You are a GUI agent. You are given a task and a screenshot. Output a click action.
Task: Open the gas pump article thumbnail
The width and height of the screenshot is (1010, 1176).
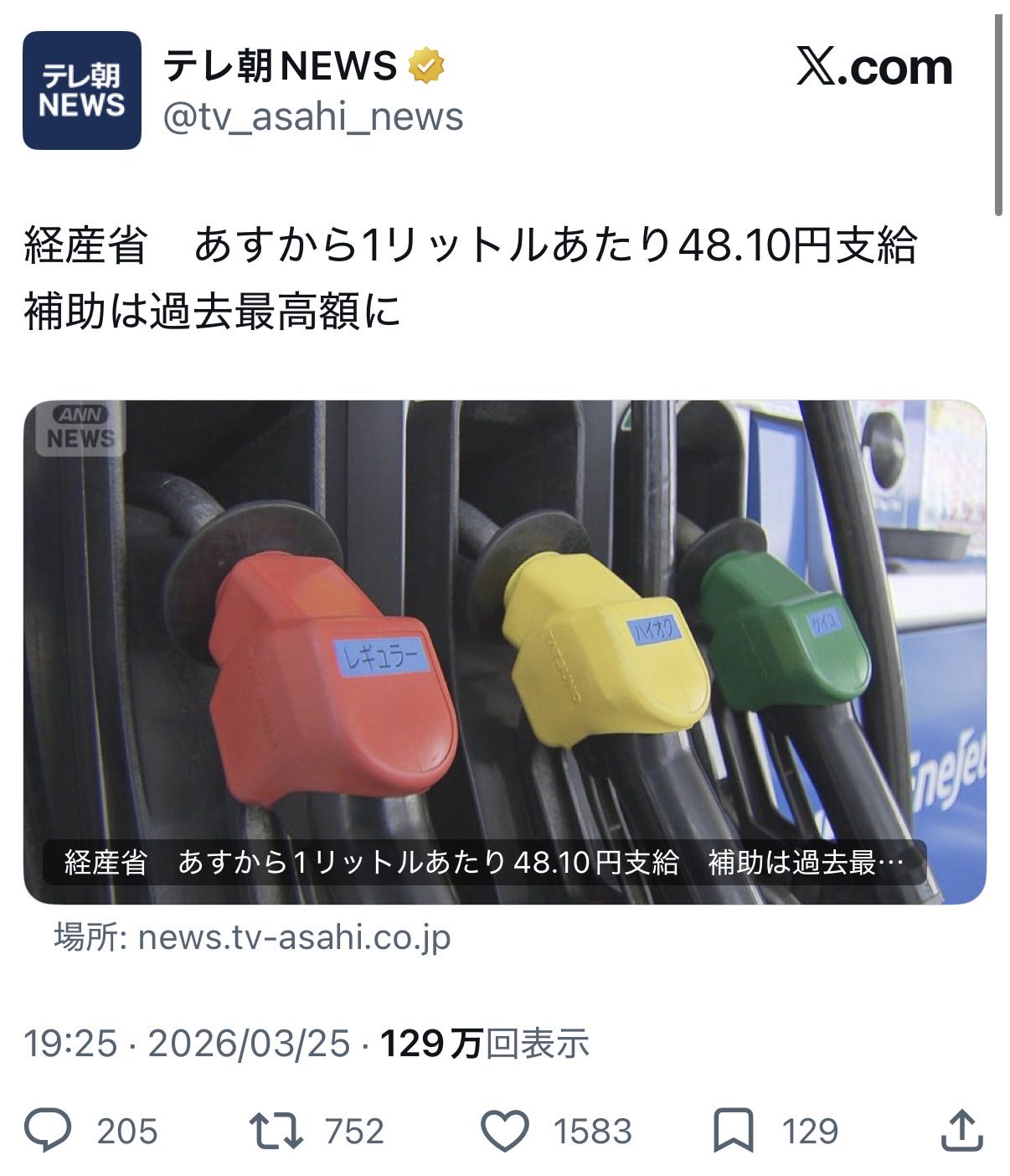505,652
